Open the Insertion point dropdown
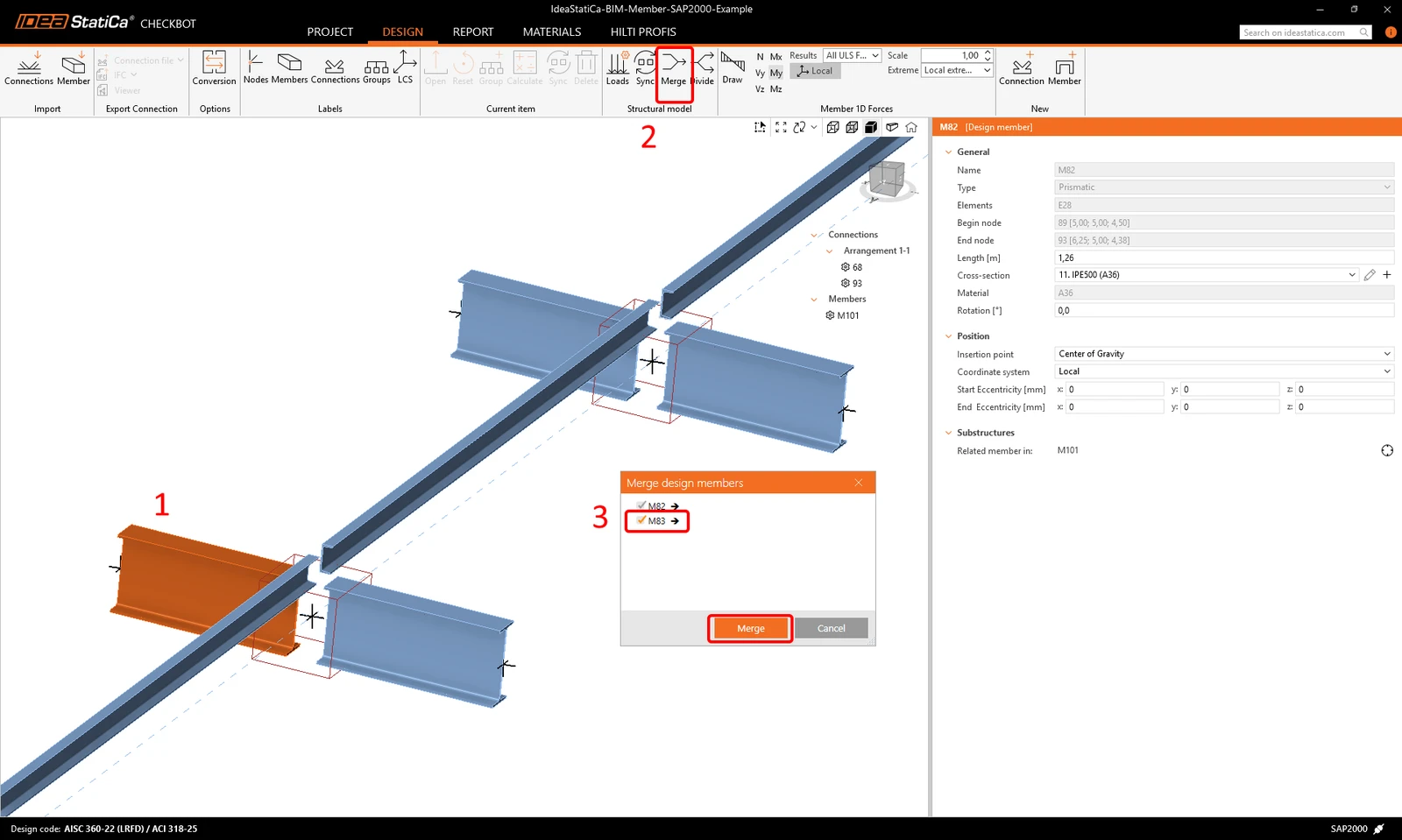The image size is (1402, 840). [x=1224, y=354]
